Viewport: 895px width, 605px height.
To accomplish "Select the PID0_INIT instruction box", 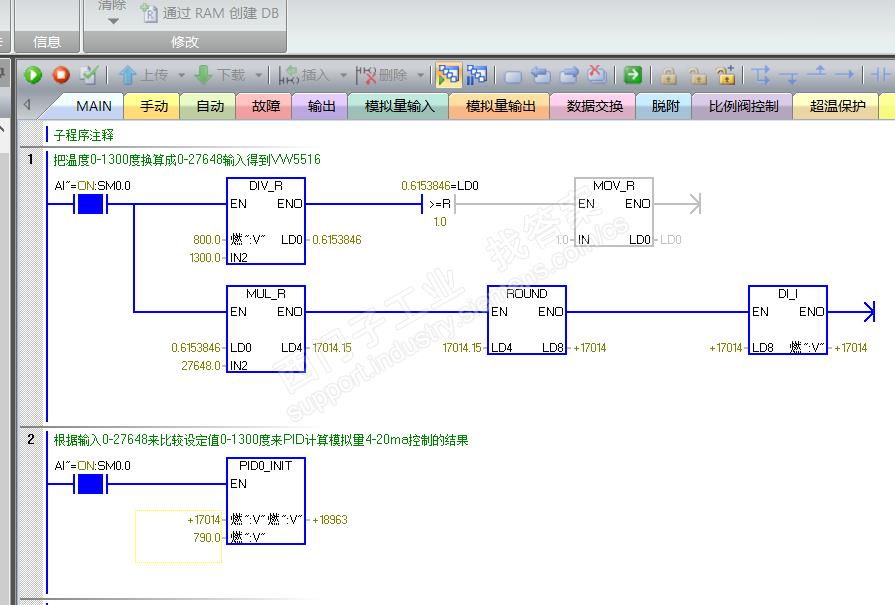I will point(266,501).
